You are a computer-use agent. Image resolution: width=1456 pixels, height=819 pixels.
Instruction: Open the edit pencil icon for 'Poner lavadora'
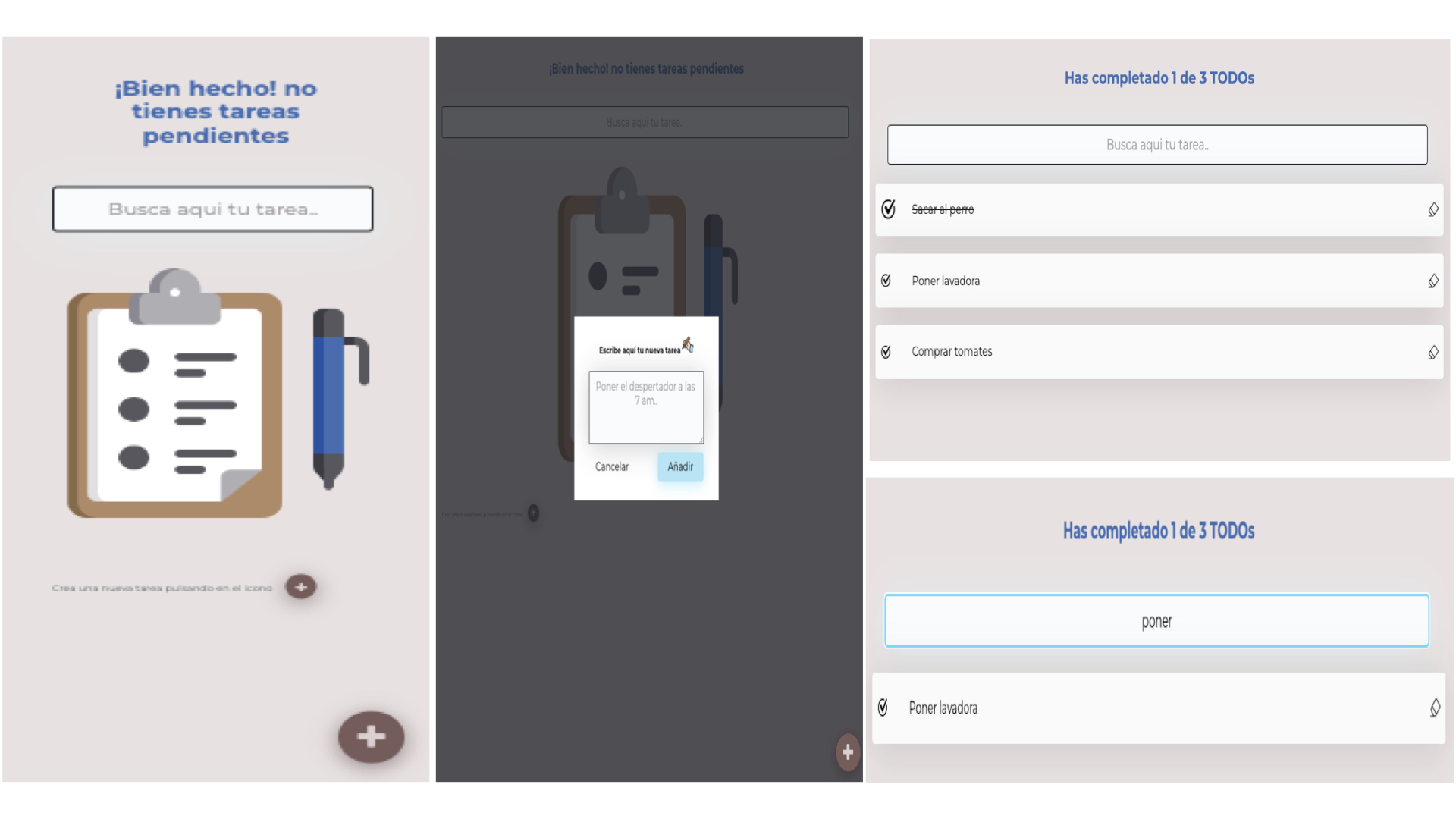tap(1433, 281)
